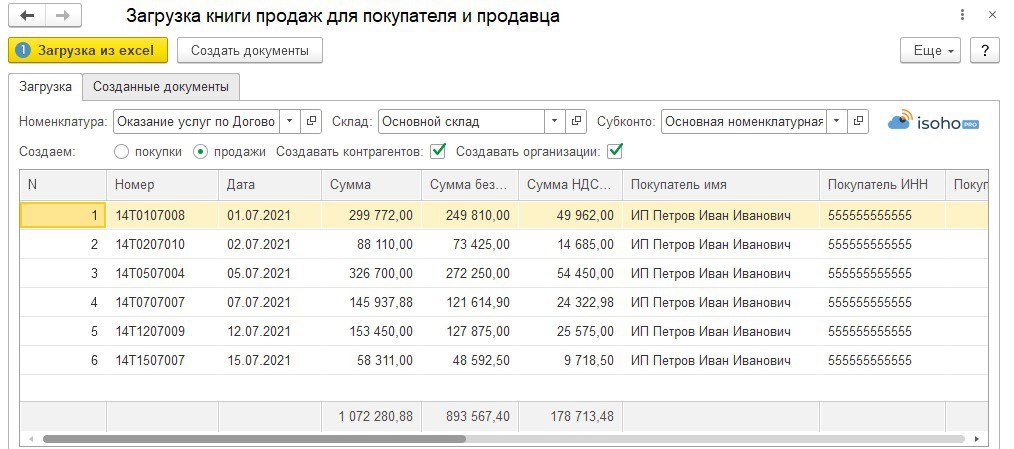1014x449 pixels.
Task: Expand the Номенклатура dropdown list
Action: click(x=289, y=122)
